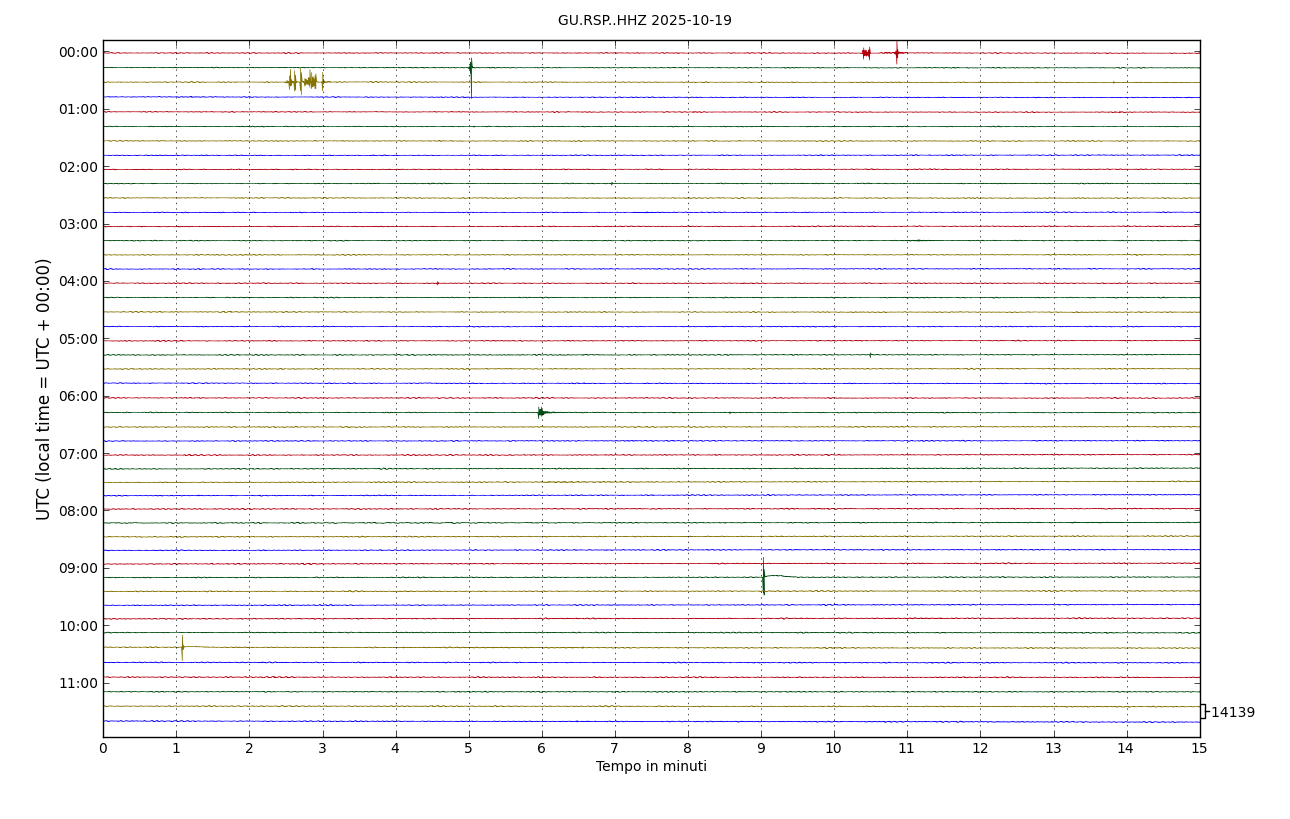Screen dimensions: 1290x819
Task: Select the 06:00 time tick label
Action: pyautogui.click(x=78, y=397)
